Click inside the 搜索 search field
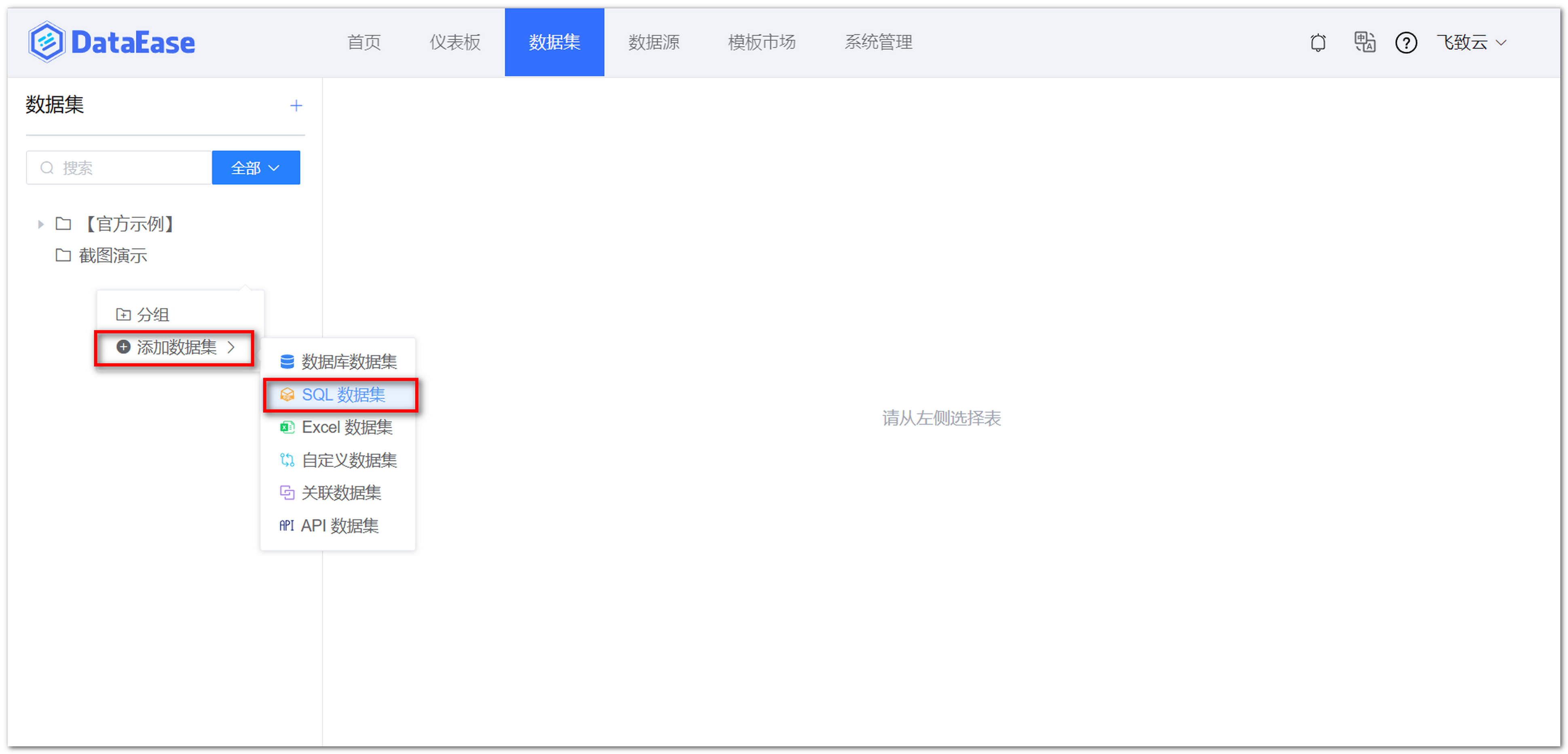Image resolution: width=1568 pixels, height=754 pixels. tap(119, 167)
